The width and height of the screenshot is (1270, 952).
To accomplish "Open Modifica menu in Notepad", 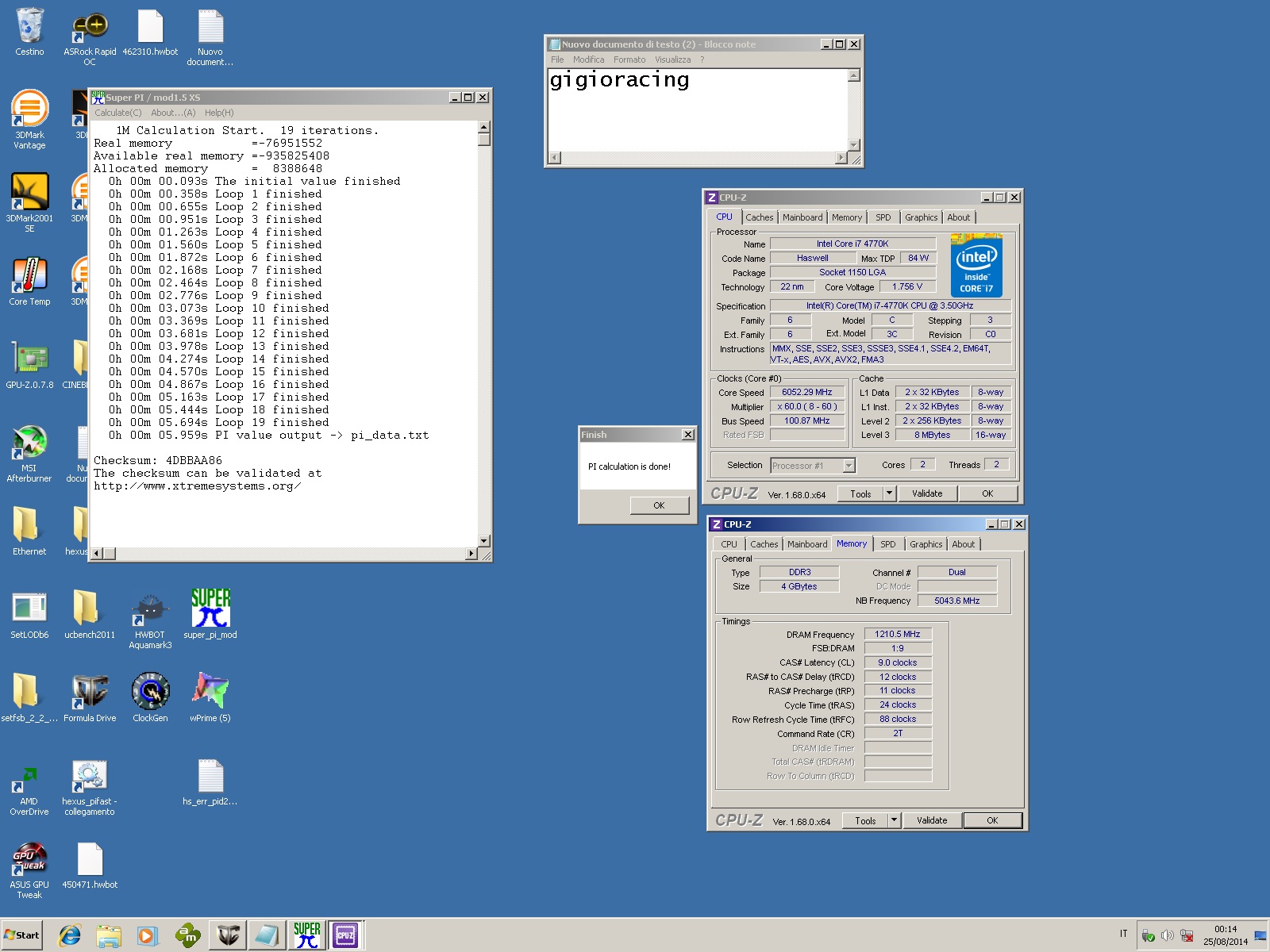I will point(588,59).
